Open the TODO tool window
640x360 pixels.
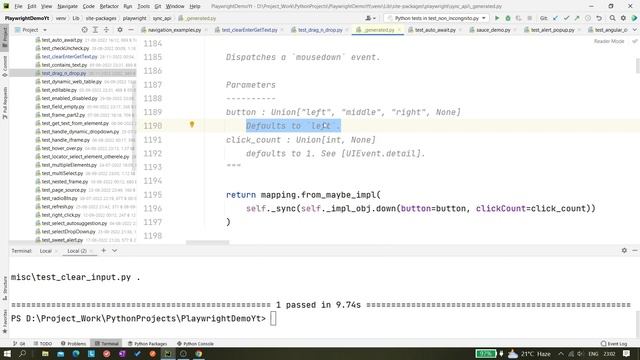click(x=43, y=344)
